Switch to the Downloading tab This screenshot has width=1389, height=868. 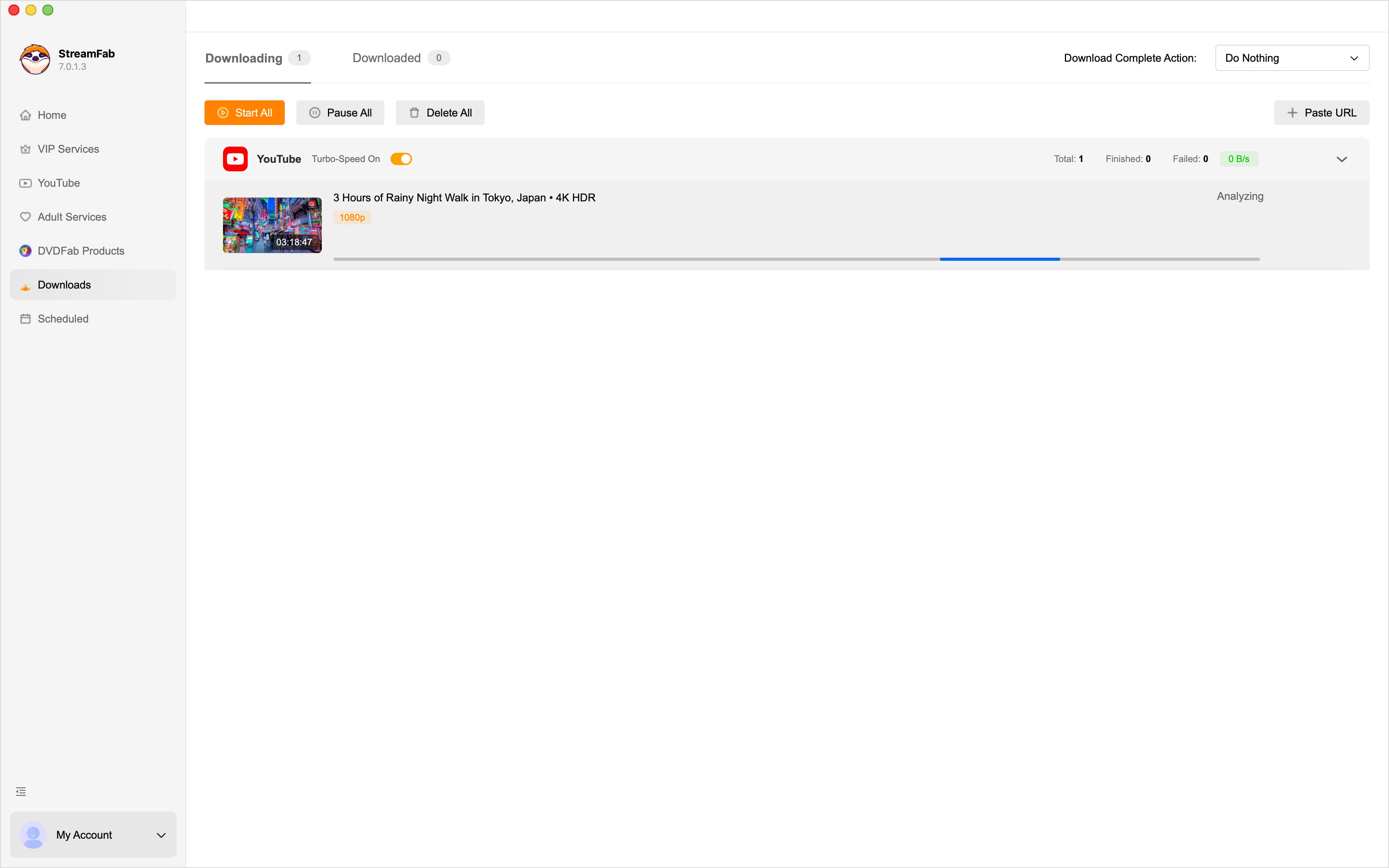[x=243, y=57]
